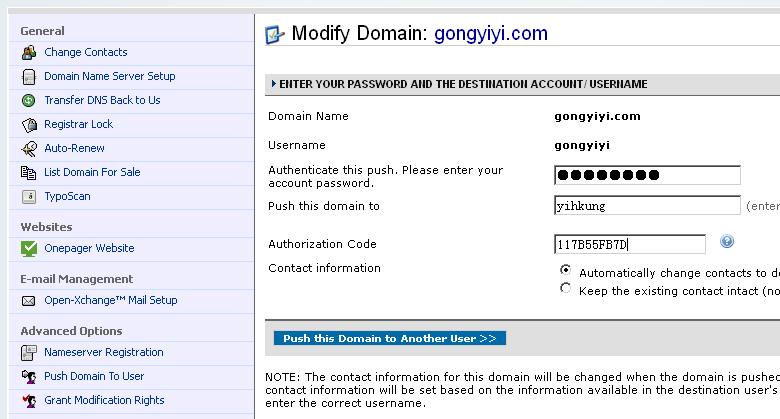Open Authorization Code help icon
The image size is (780, 419).
(x=727, y=241)
